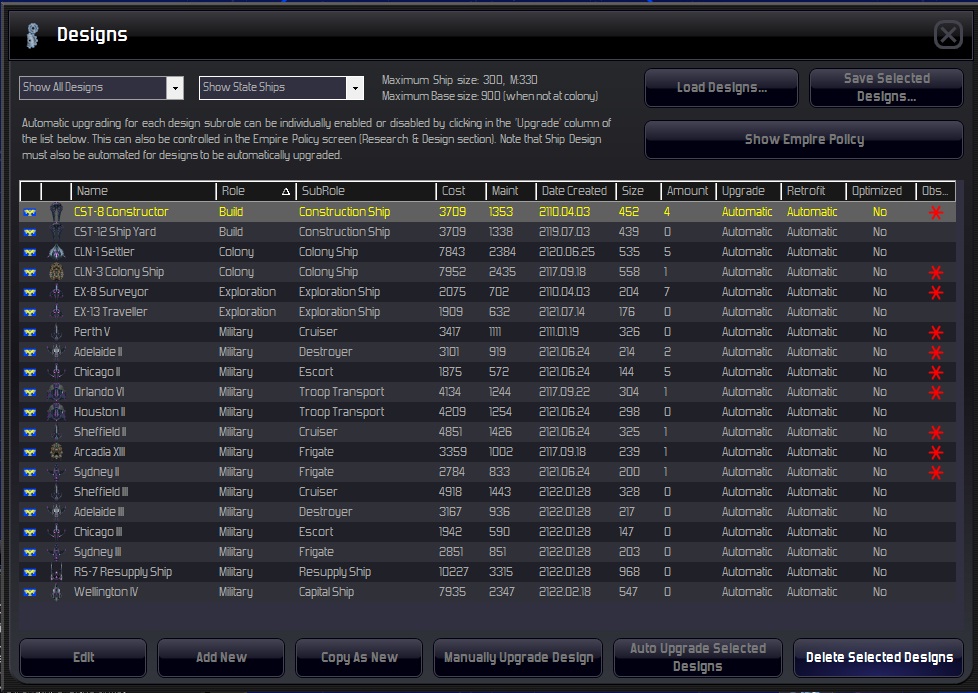The image size is (978, 693).
Task: Click the Add New button
Action: coord(221,657)
